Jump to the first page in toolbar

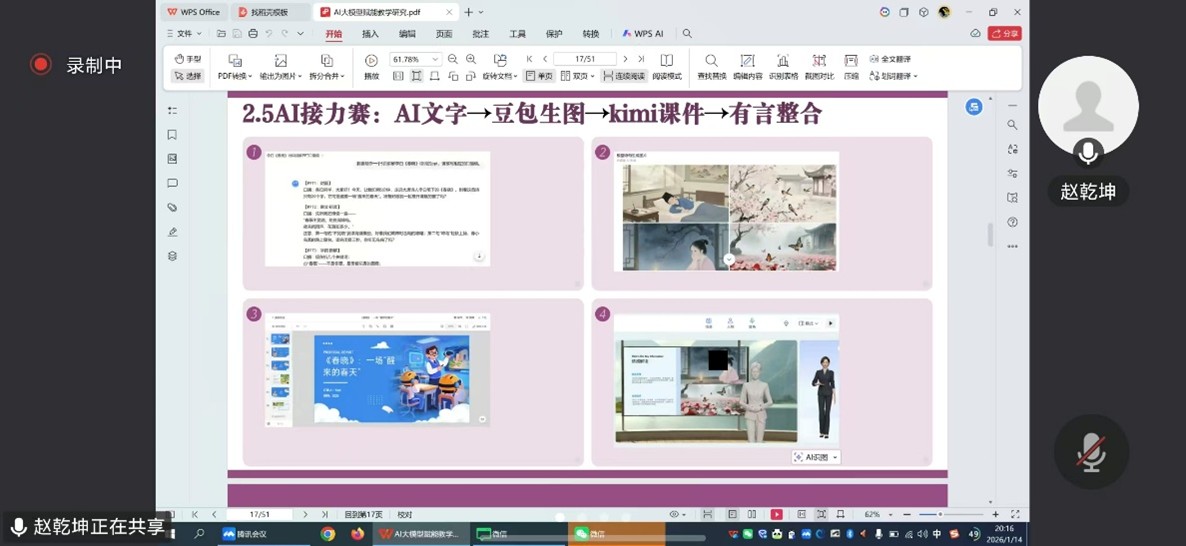[x=529, y=59]
